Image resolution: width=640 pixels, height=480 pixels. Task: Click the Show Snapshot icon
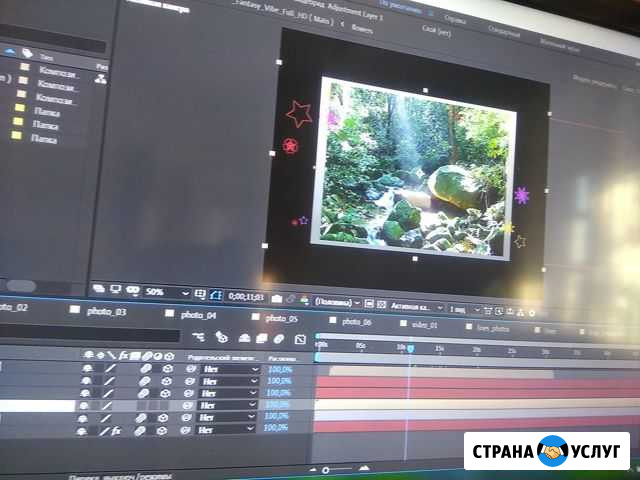pos(291,300)
